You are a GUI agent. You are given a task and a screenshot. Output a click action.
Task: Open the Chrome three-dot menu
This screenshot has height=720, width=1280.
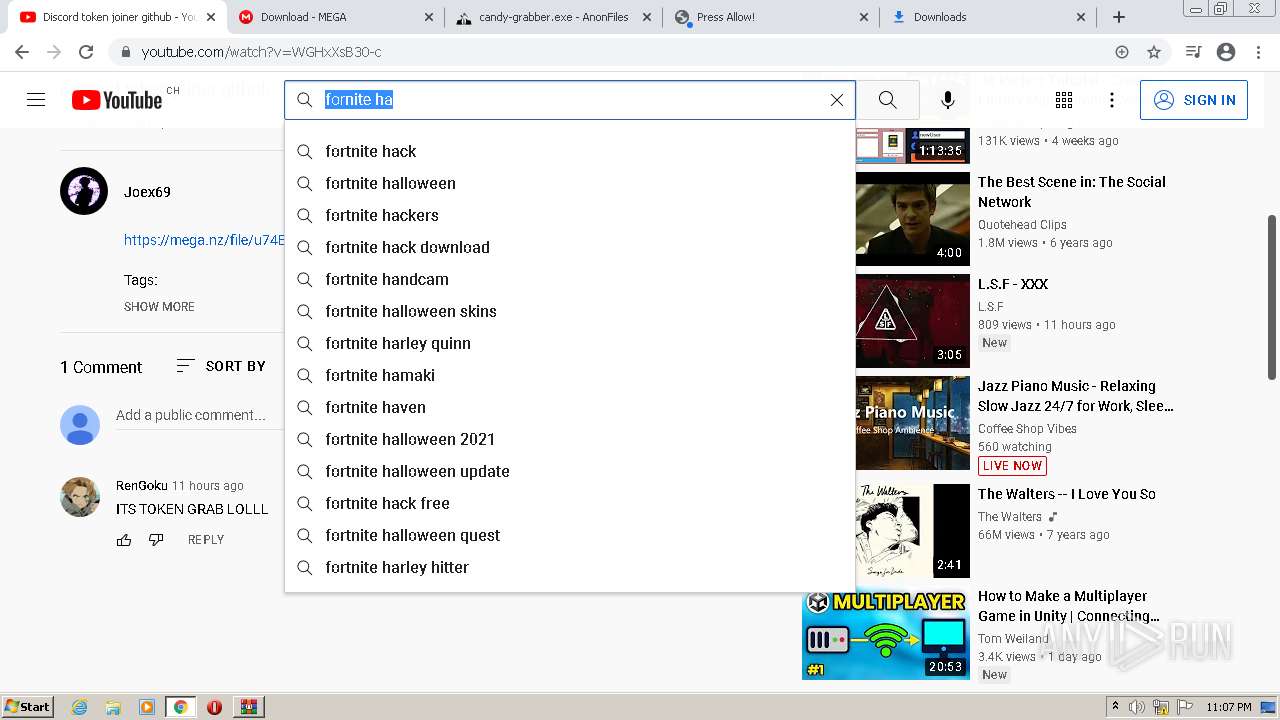(1257, 52)
